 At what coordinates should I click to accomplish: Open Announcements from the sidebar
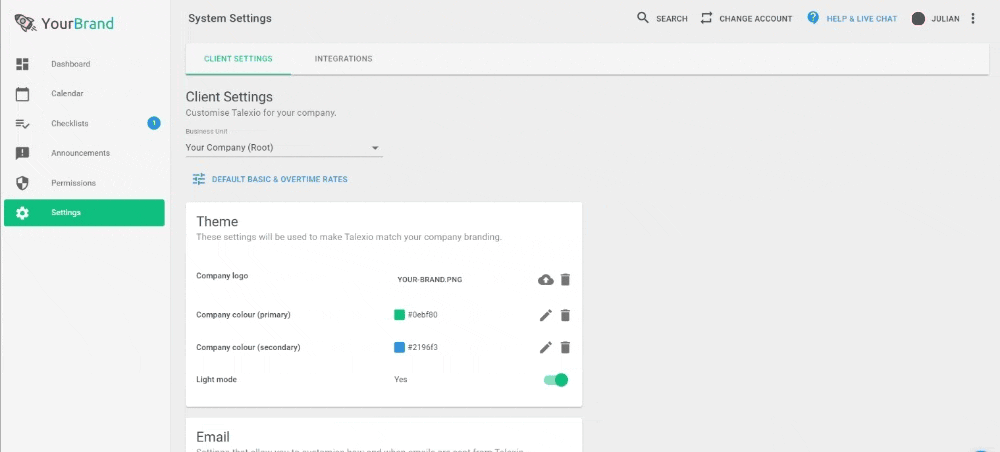(84, 153)
